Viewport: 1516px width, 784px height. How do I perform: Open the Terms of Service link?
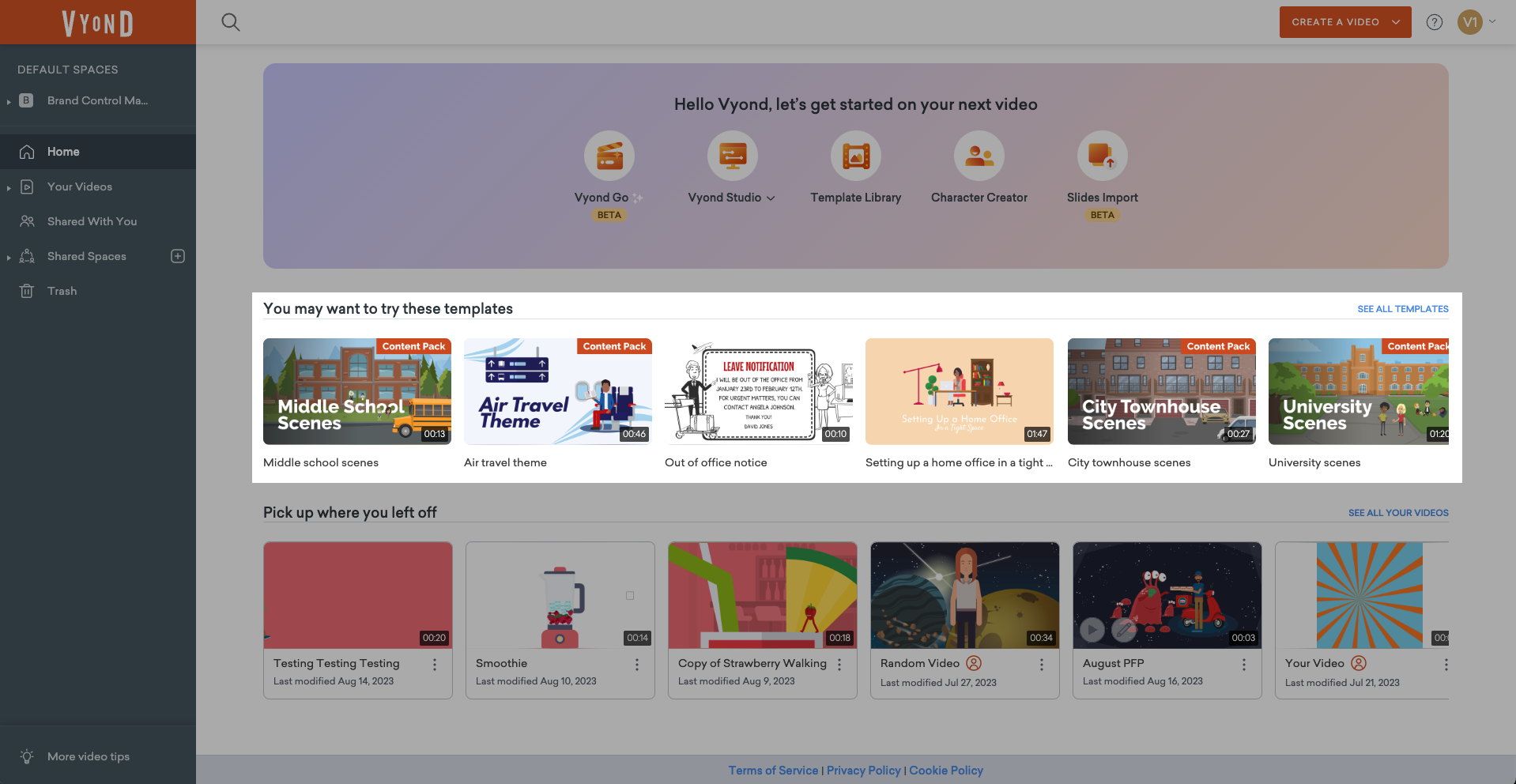tap(773, 771)
